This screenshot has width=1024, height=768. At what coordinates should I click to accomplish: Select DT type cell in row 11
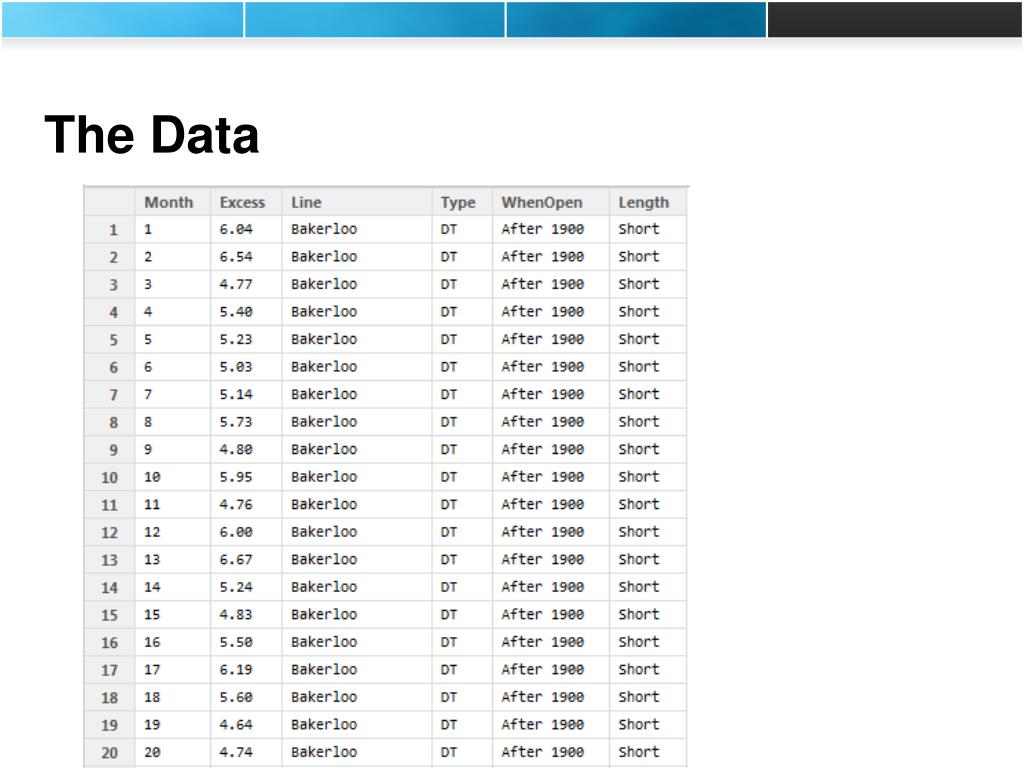462,504
